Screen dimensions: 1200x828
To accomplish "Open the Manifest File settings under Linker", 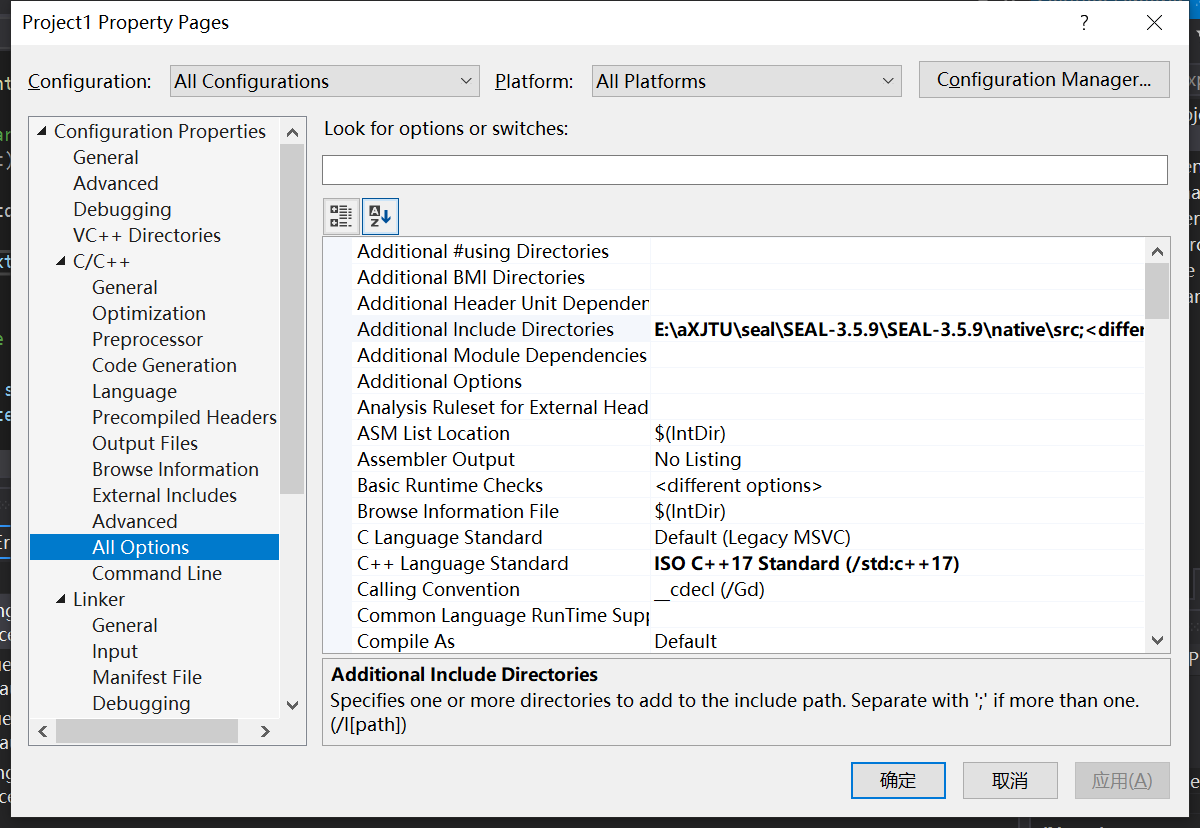I will [x=147, y=677].
